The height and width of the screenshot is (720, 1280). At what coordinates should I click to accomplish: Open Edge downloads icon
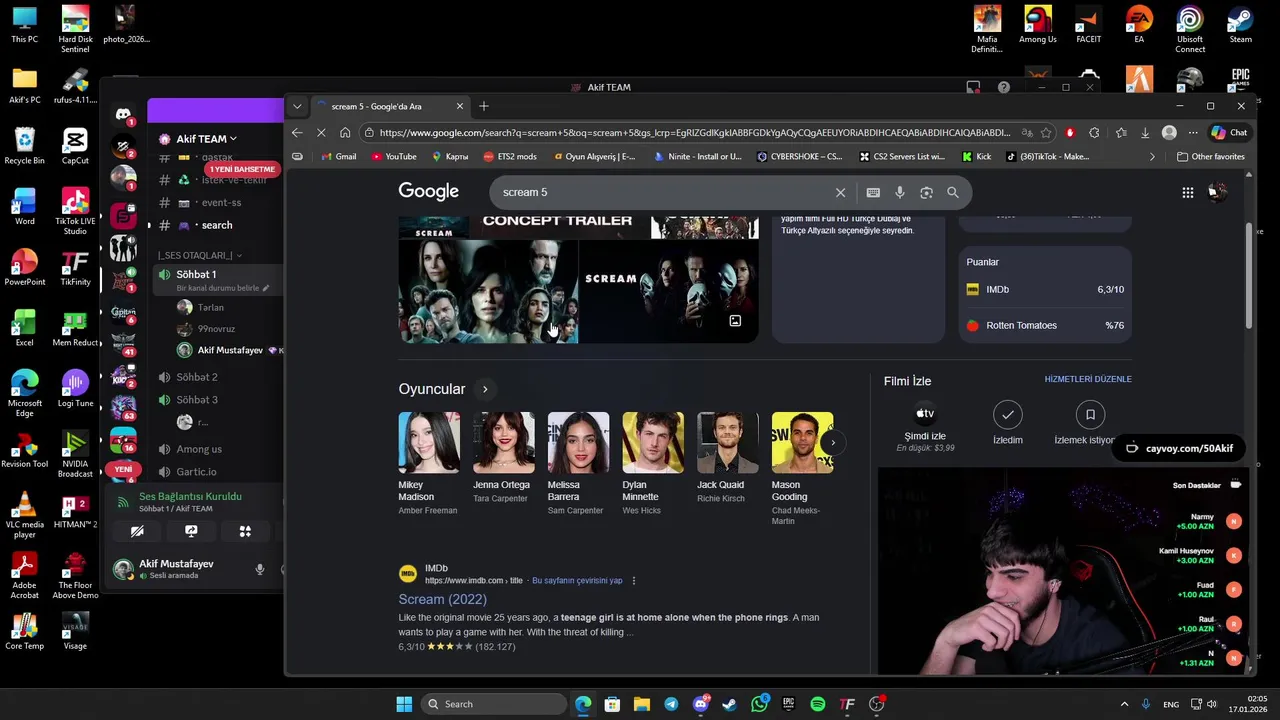click(1145, 132)
